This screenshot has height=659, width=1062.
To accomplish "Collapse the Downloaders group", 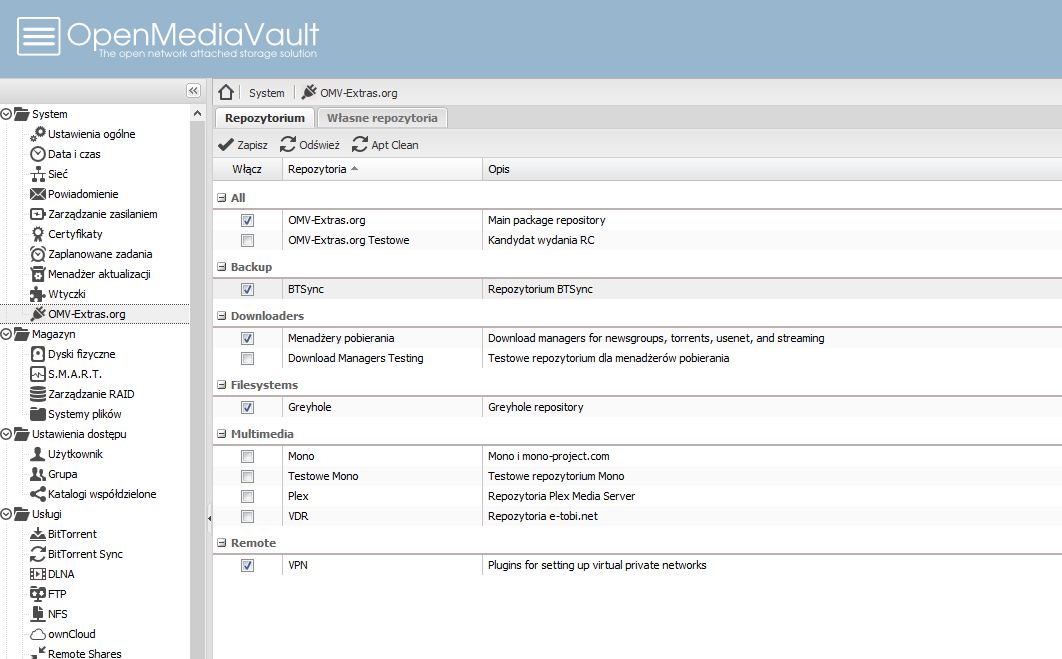I will click(x=221, y=316).
